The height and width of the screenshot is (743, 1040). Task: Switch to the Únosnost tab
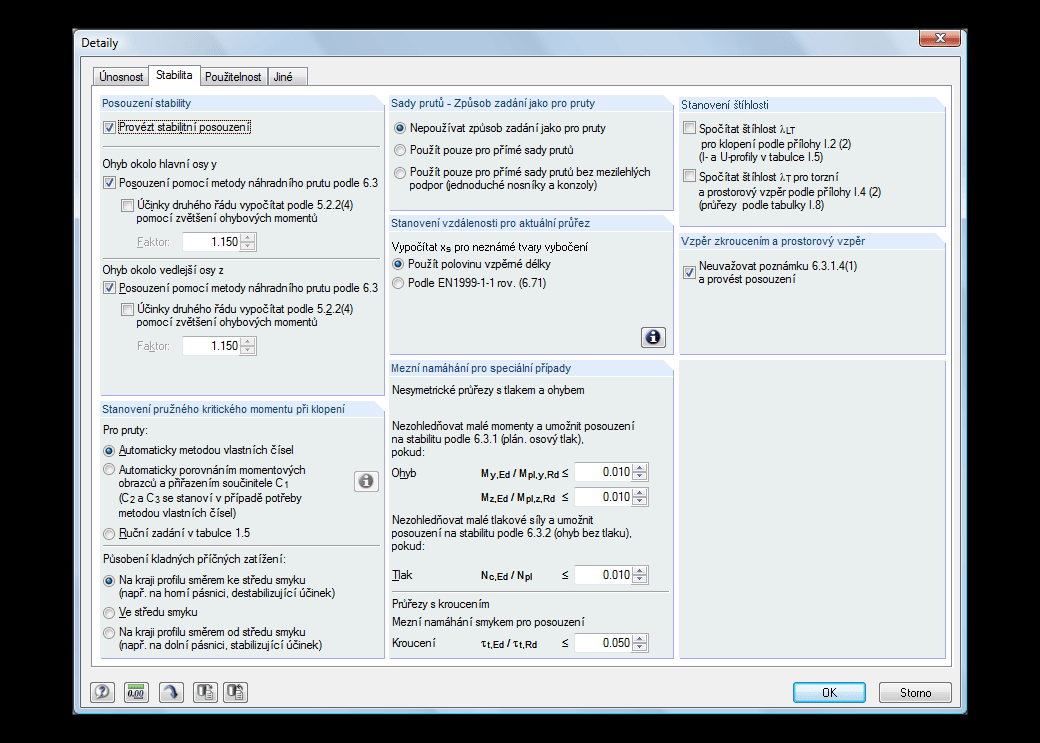(121, 77)
